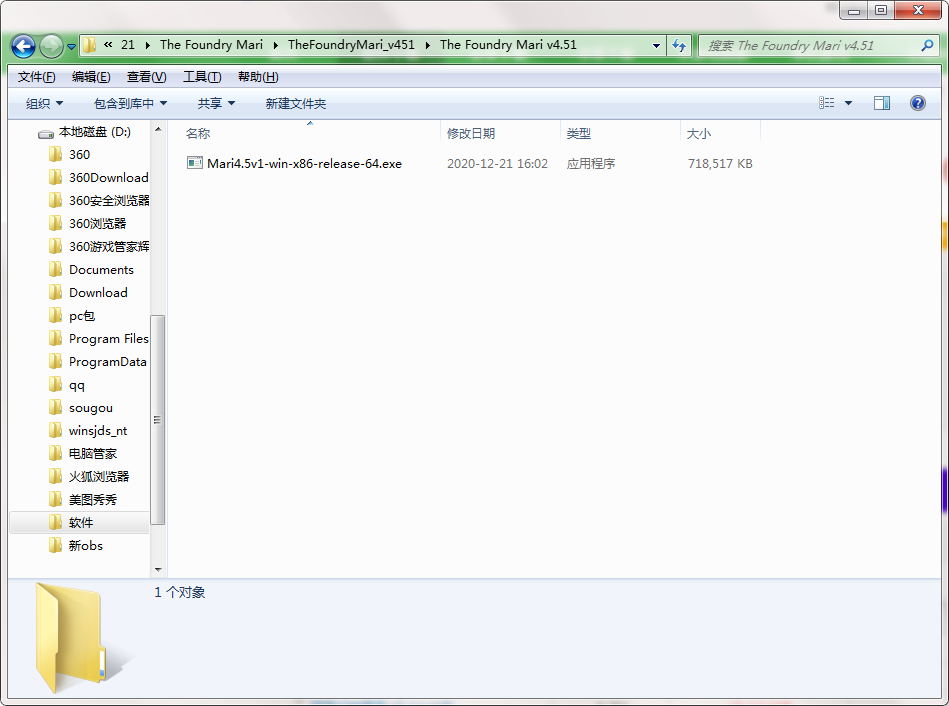Viewport: 949px width, 706px height.
Task: Open the 帮助(H) menu
Action: pyautogui.click(x=258, y=77)
